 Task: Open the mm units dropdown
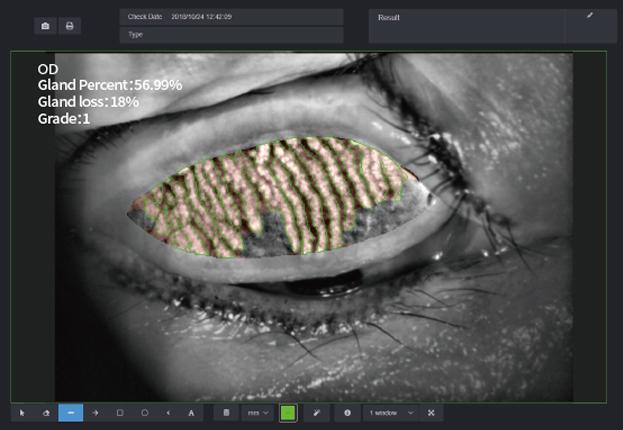259,412
